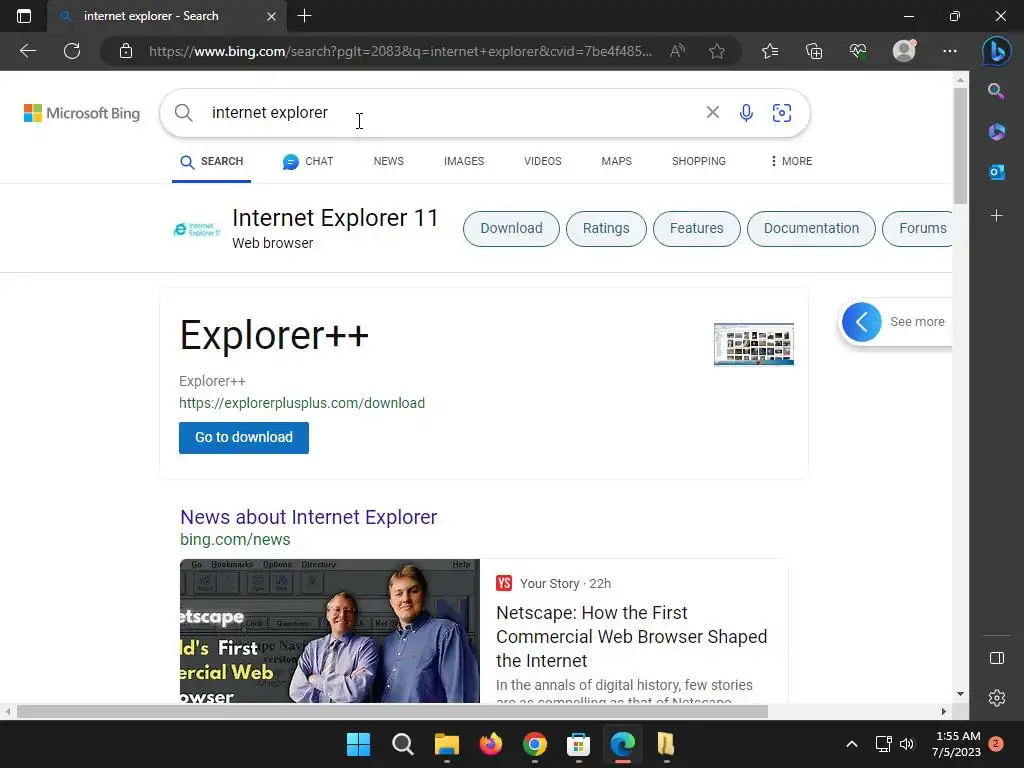Close the internet explorer search tab

point(271,16)
